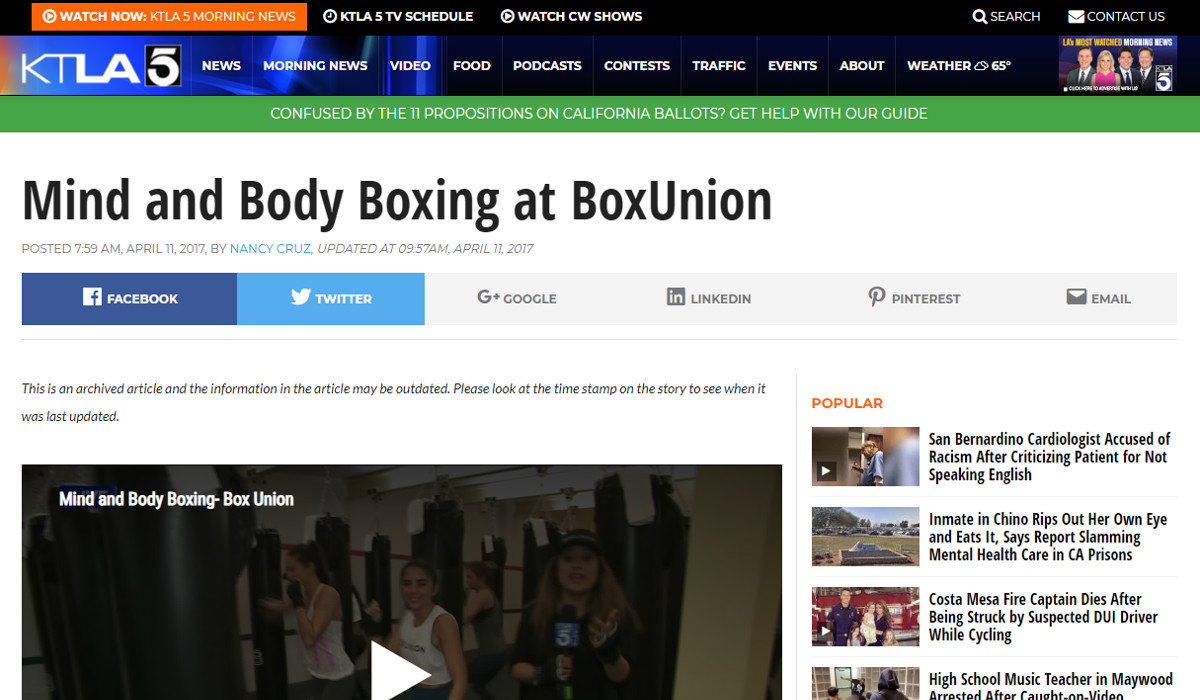The height and width of the screenshot is (700, 1200).
Task: Watch KTLA 5 Morning News now
Action: coord(169,16)
